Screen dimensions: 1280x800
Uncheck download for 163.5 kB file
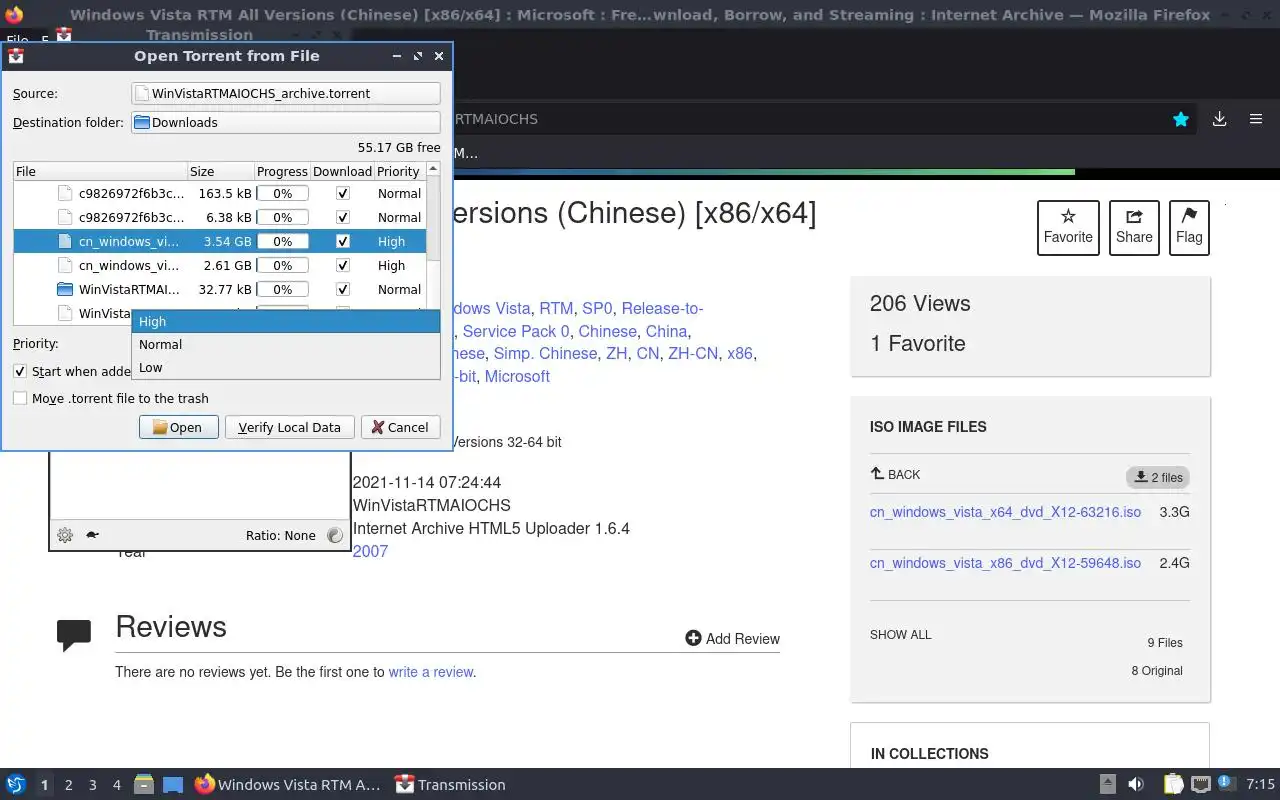click(343, 193)
